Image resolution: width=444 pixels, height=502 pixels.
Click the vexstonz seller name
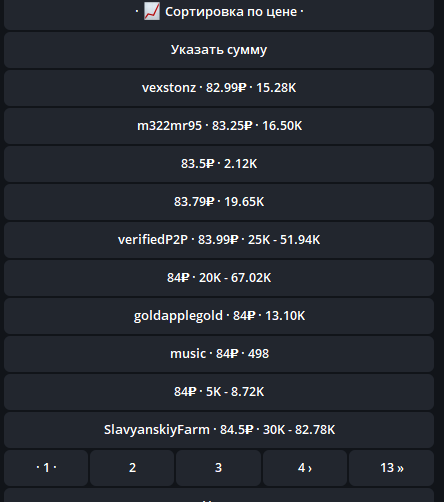(169, 88)
